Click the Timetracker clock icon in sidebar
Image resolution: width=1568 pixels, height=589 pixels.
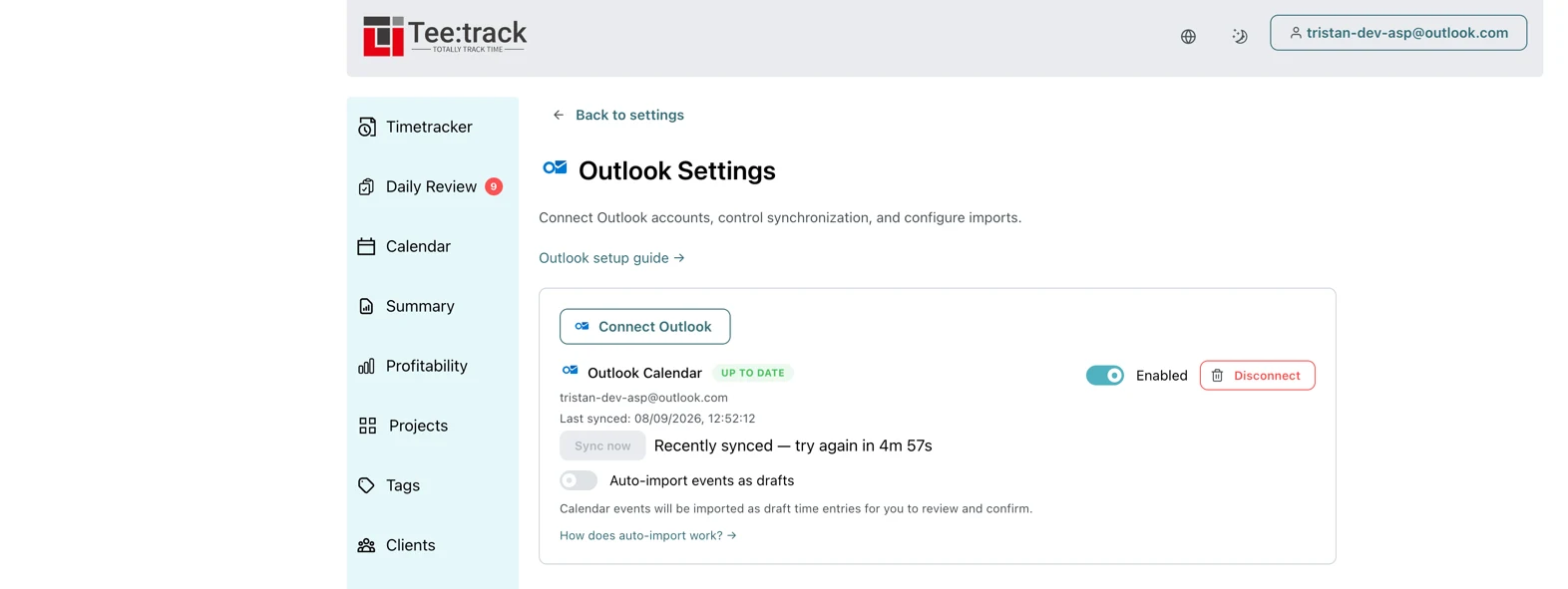[x=367, y=127]
